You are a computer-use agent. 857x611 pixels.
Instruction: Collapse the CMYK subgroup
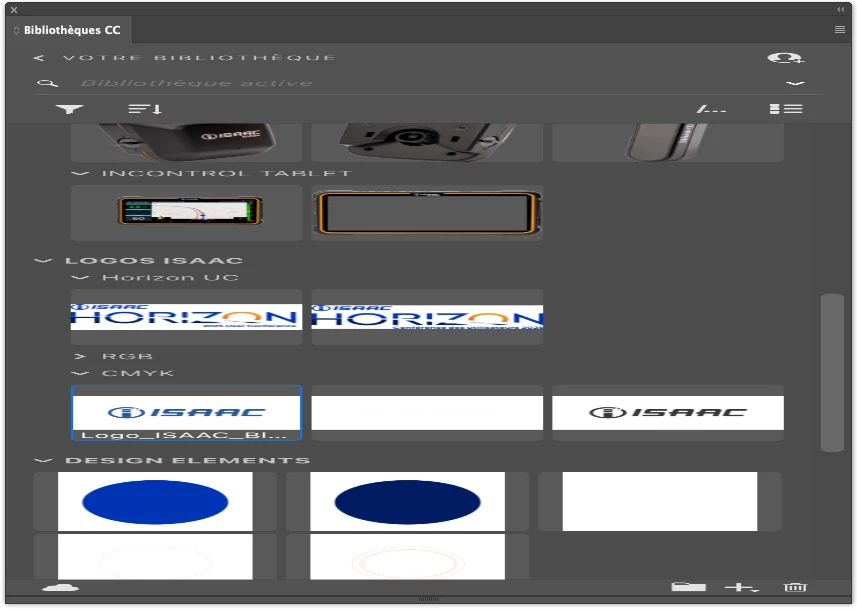80,373
